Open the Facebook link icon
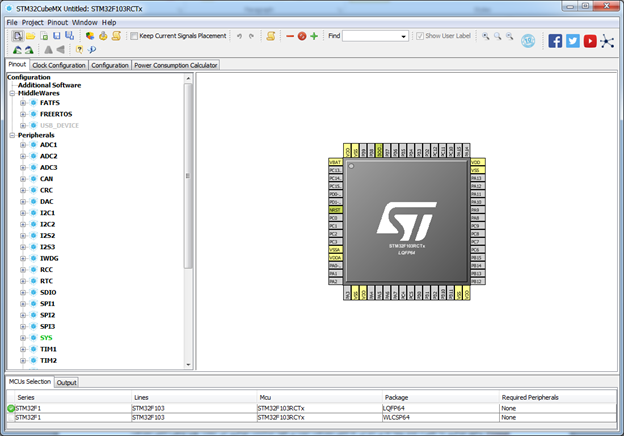The height and width of the screenshot is (436, 624). pyautogui.click(x=555, y=41)
